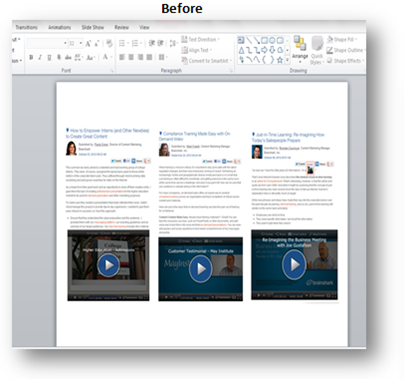Select the Left Brace shape

click(x=264, y=60)
